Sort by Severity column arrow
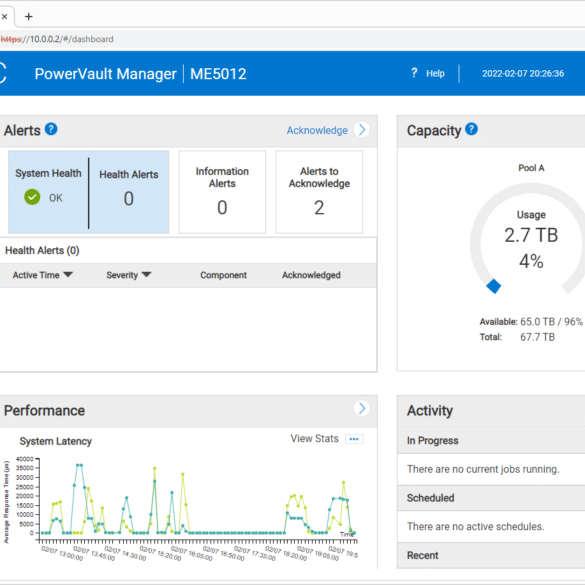 pyautogui.click(x=147, y=275)
